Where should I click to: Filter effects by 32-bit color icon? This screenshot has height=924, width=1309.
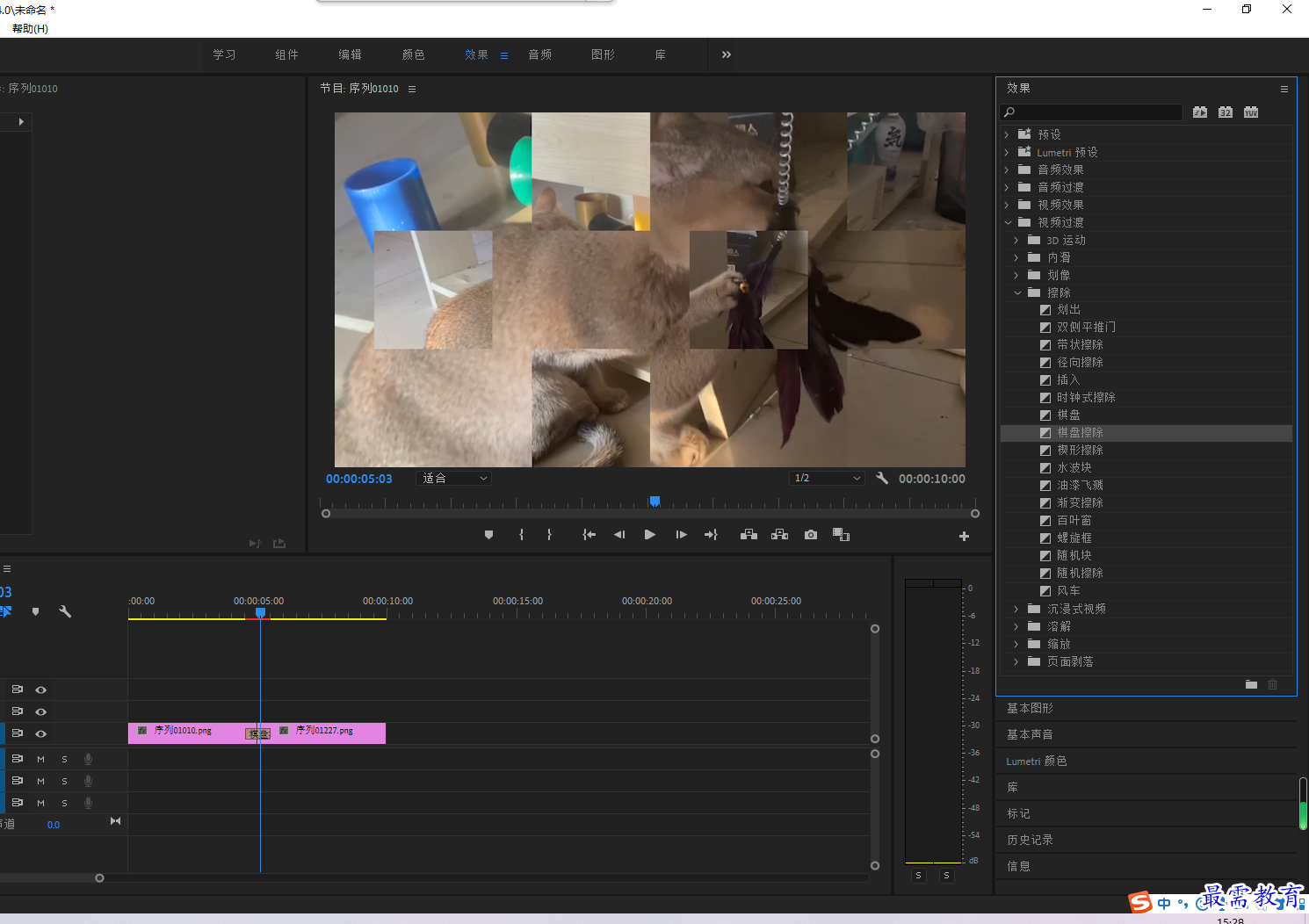[1226, 112]
